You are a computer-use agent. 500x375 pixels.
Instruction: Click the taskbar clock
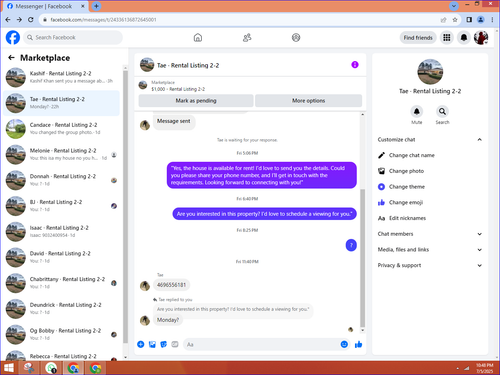pos(484,368)
